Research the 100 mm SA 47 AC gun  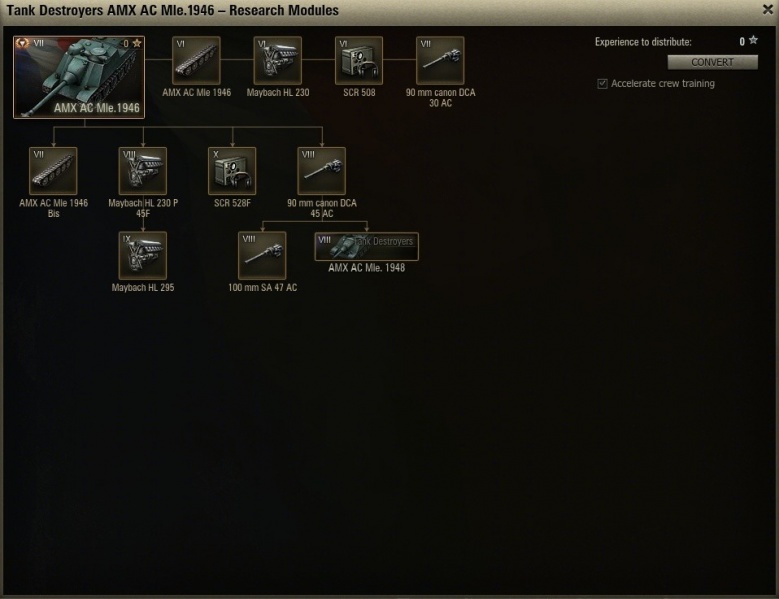(x=262, y=256)
